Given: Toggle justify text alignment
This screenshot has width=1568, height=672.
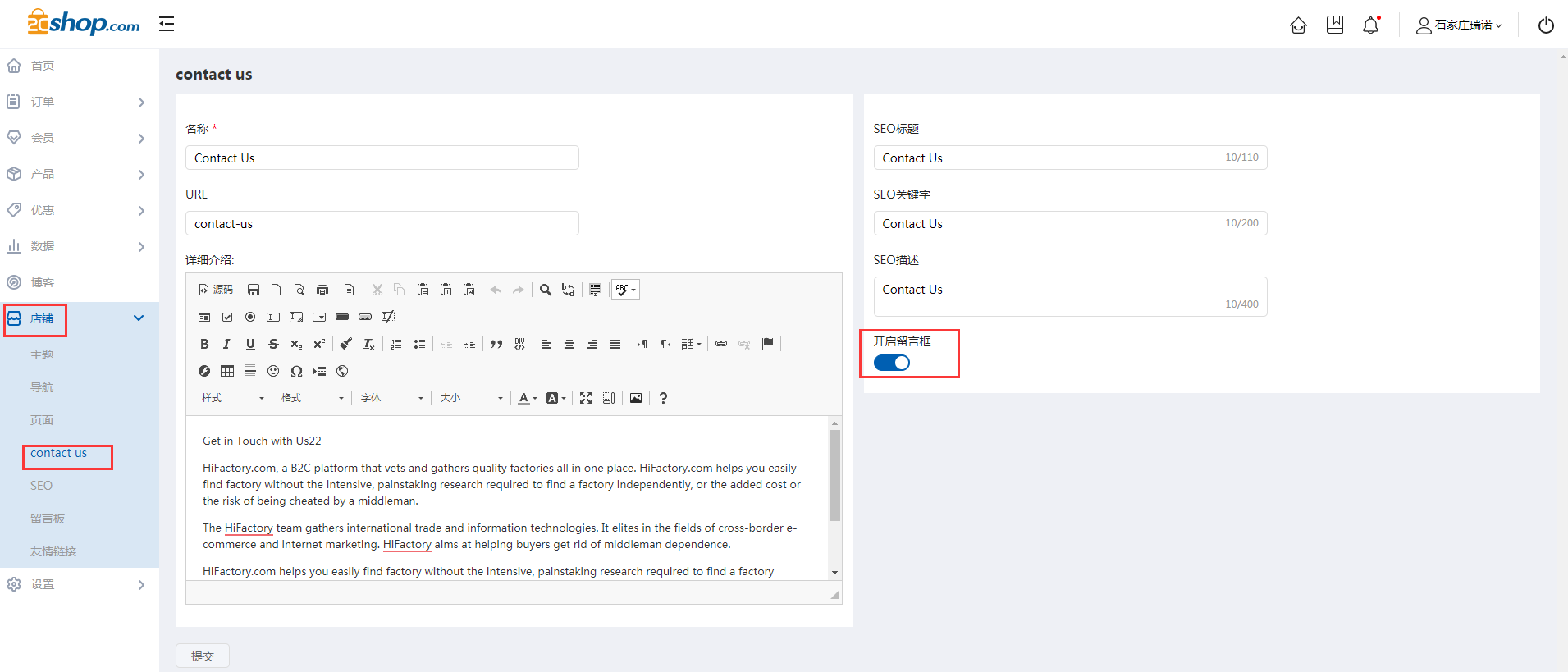Looking at the screenshot, I should point(615,344).
